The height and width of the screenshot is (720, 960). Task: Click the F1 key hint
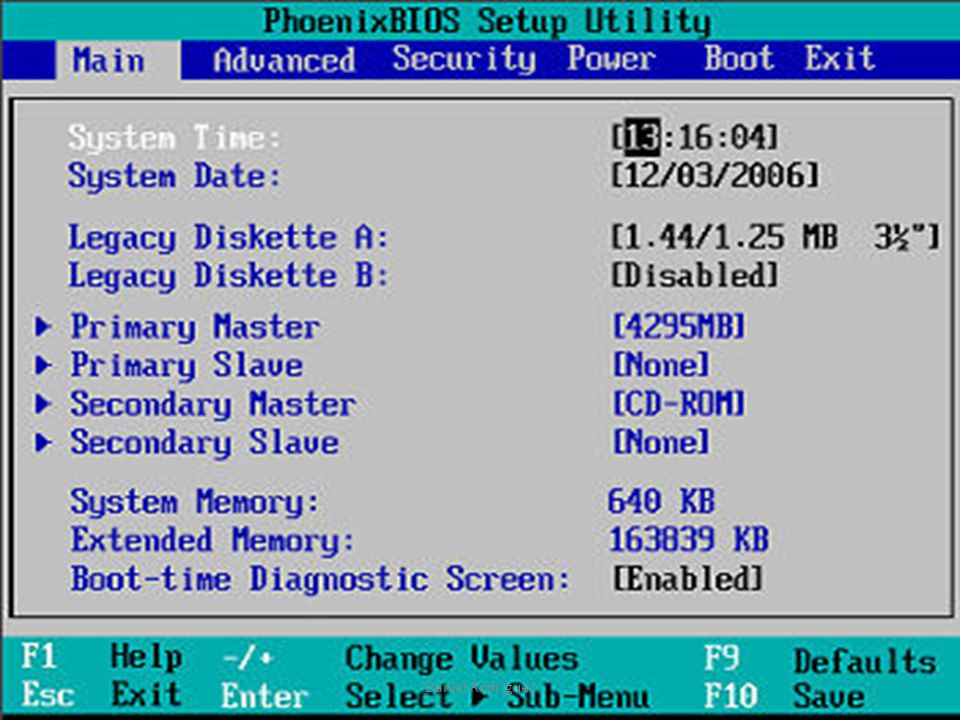tap(39, 657)
